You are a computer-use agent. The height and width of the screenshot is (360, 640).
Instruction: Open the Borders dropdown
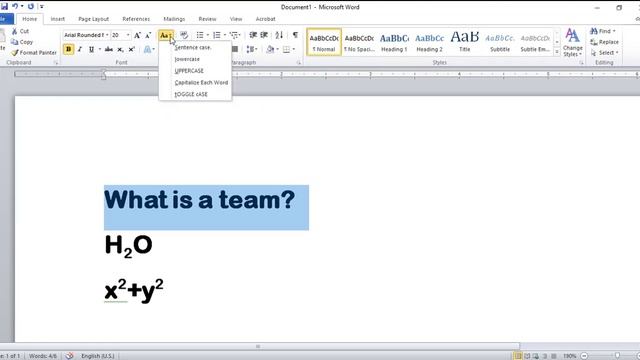point(294,49)
